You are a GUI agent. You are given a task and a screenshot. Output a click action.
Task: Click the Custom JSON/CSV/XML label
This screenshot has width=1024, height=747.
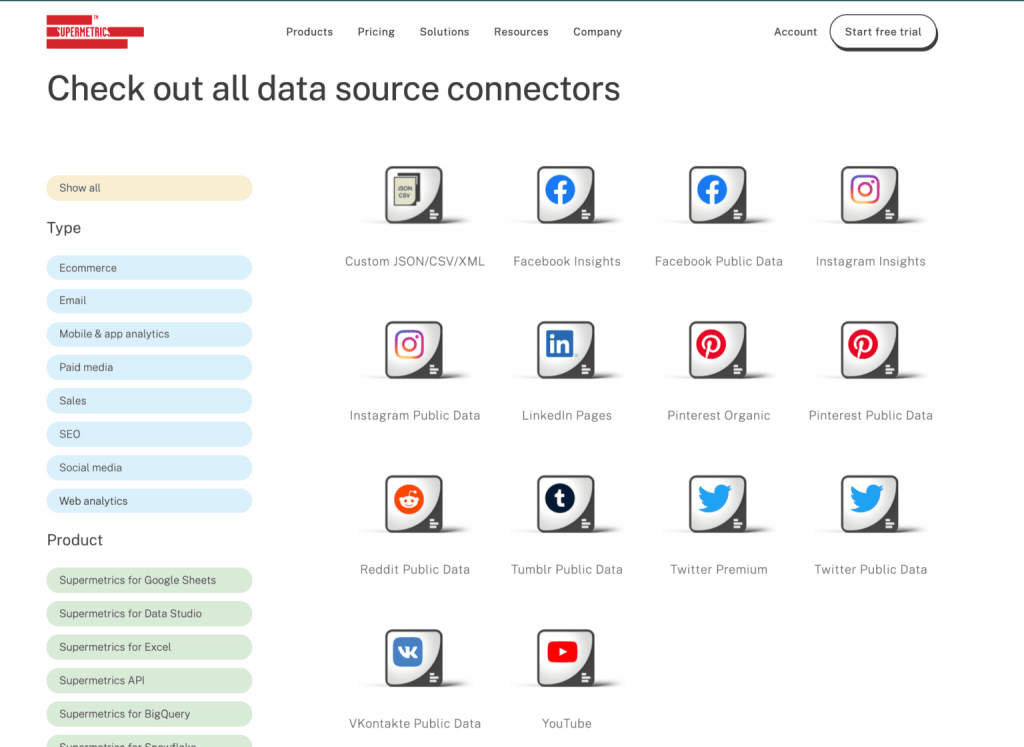pyautogui.click(x=415, y=261)
